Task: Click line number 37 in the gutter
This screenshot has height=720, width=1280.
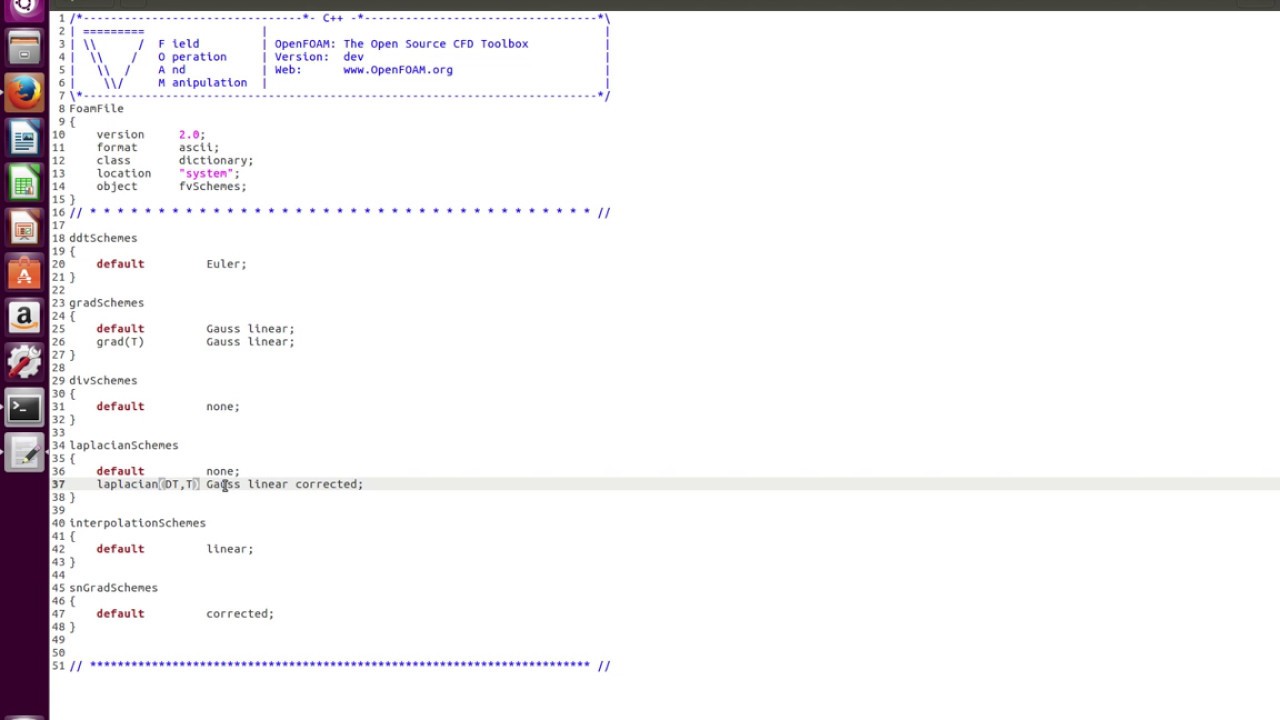Action: click(58, 484)
